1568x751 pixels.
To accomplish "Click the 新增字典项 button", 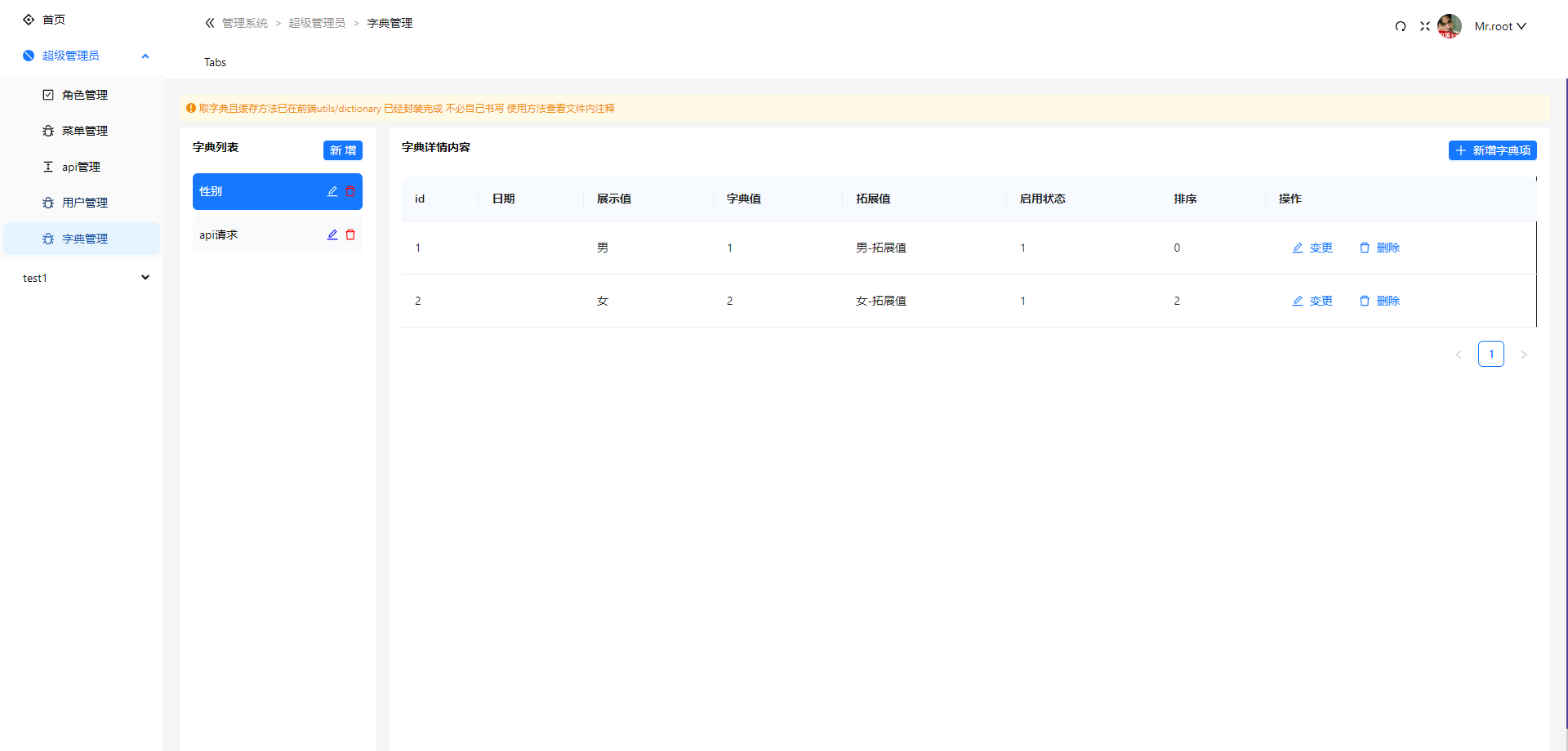I will tap(1493, 150).
